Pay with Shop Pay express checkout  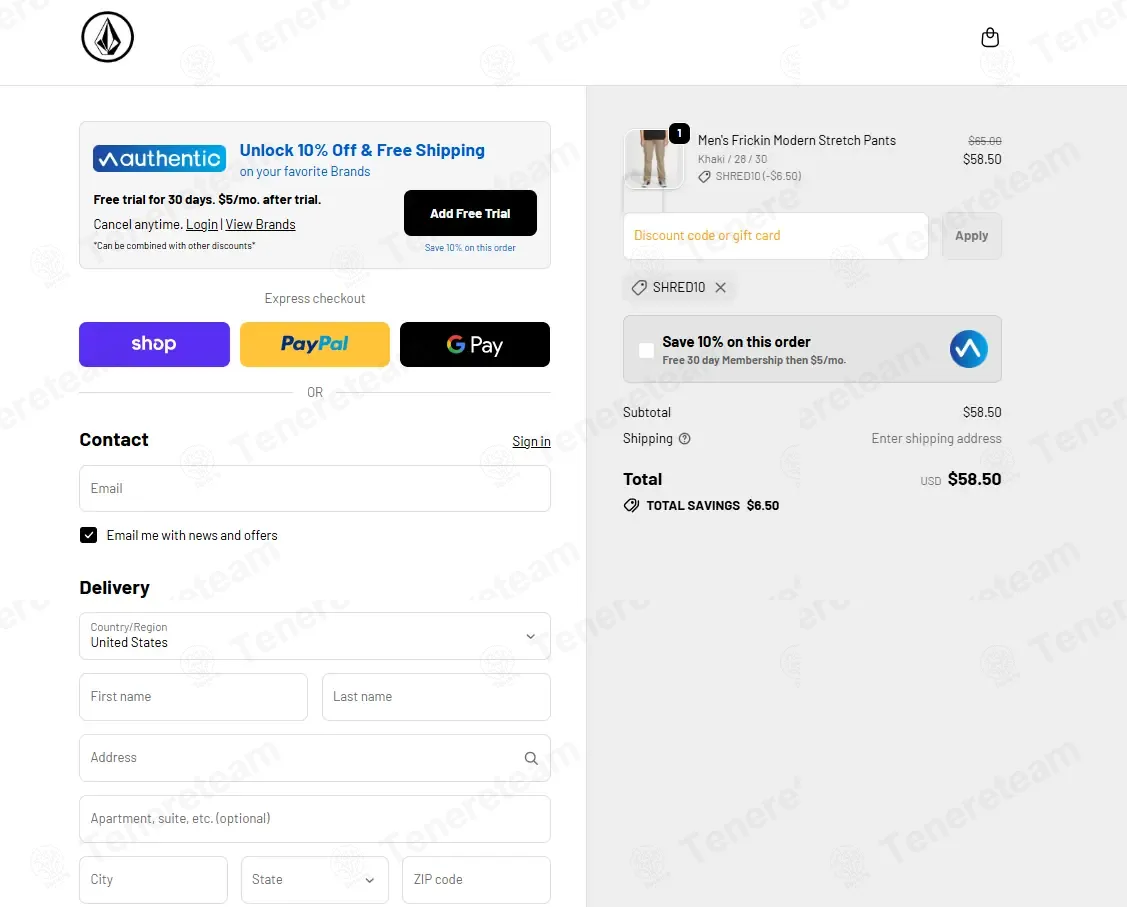[154, 345]
